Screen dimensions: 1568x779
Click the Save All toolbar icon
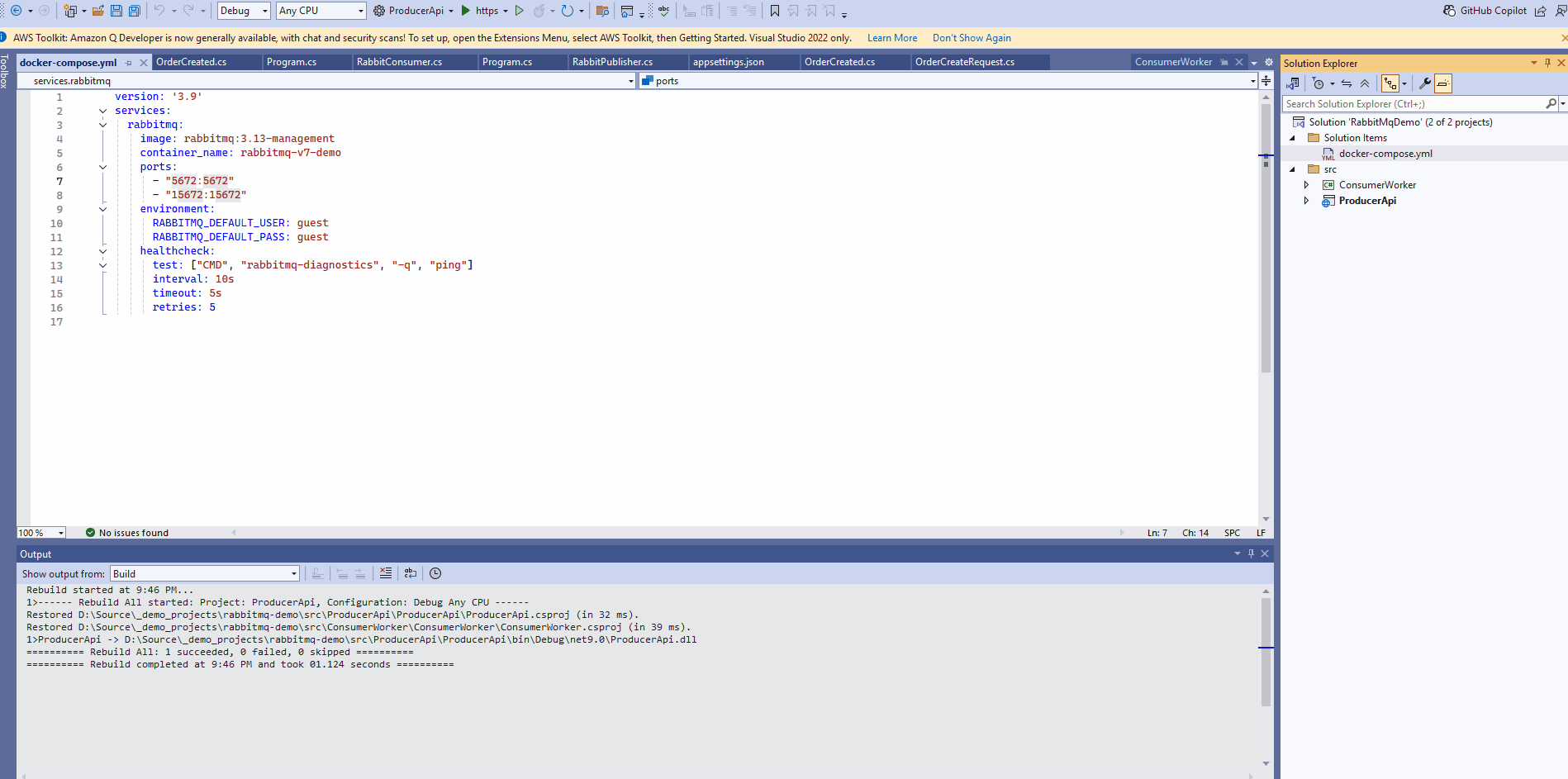134,11
